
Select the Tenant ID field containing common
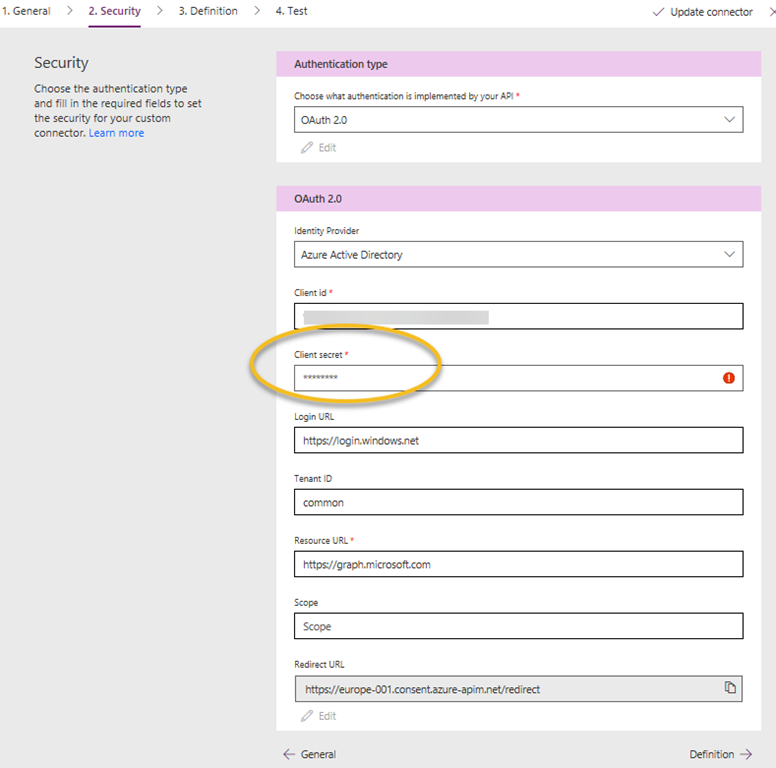(519, 502)
